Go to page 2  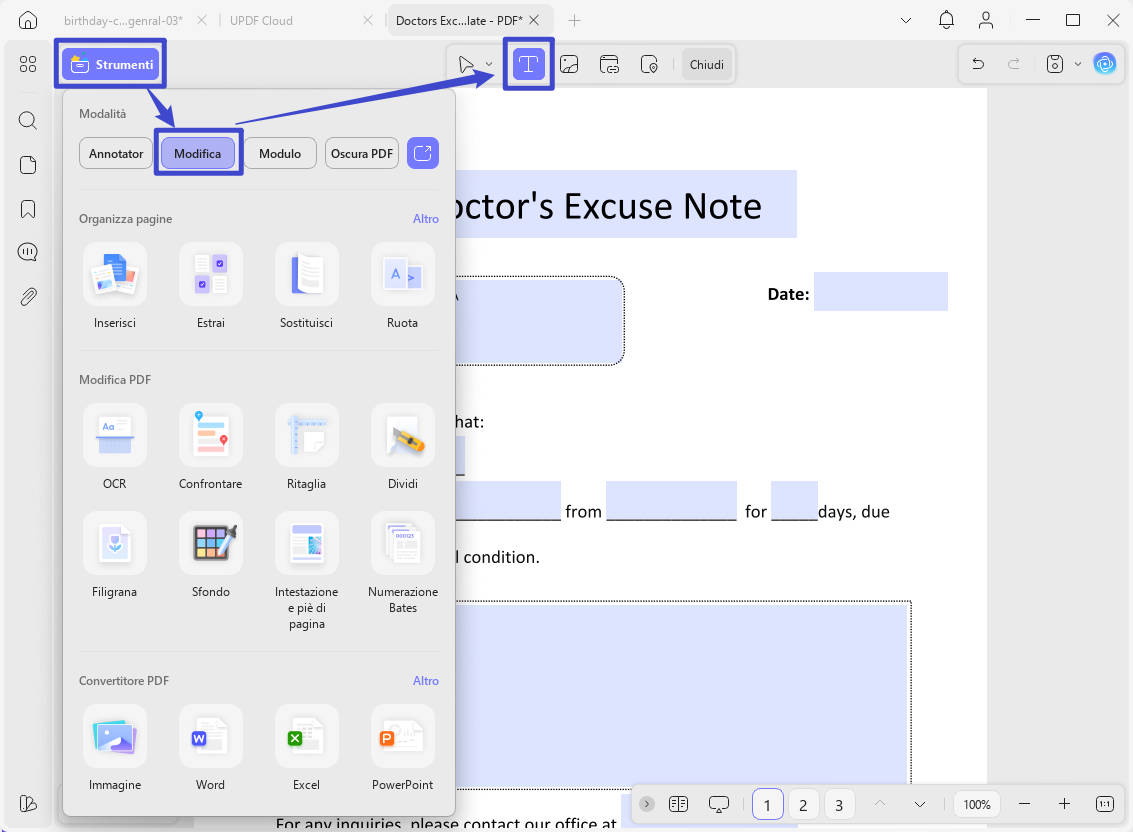[x=803, y=805]
